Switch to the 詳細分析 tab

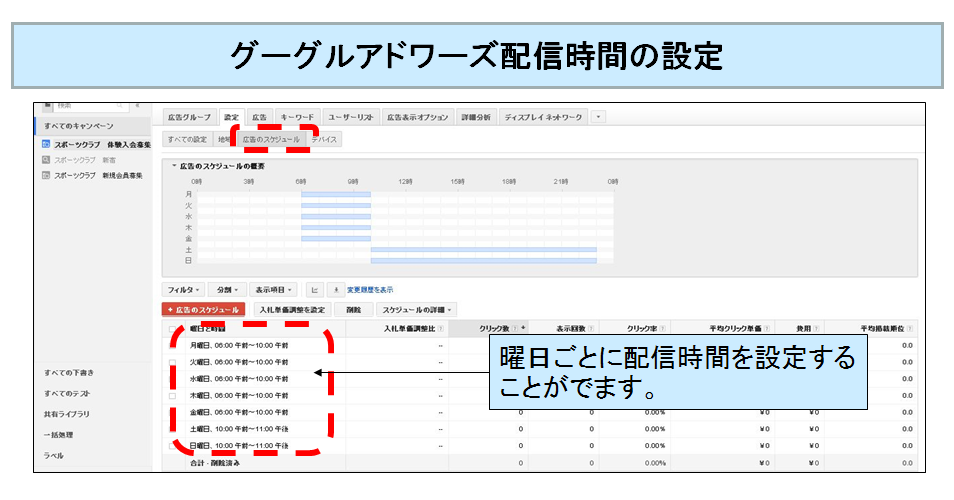pos(476,117)
